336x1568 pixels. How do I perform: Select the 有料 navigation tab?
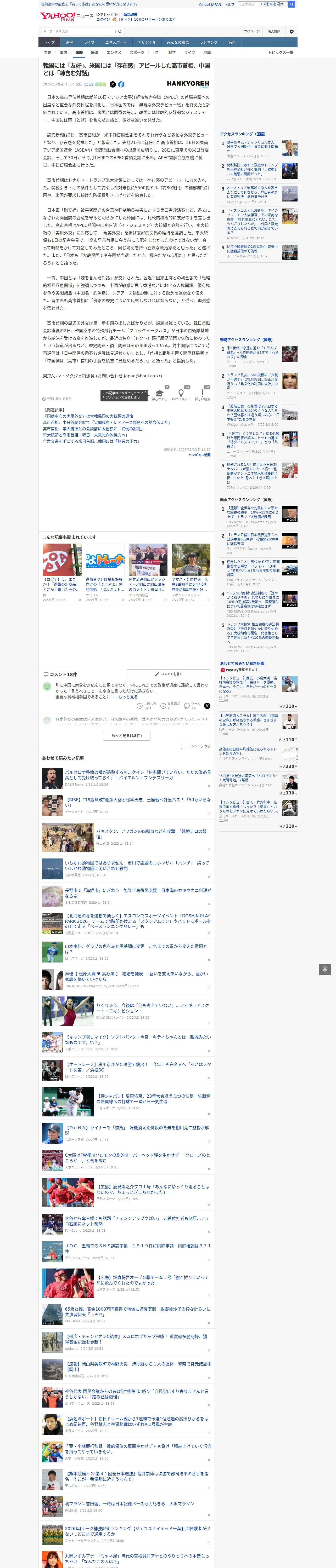232,43
